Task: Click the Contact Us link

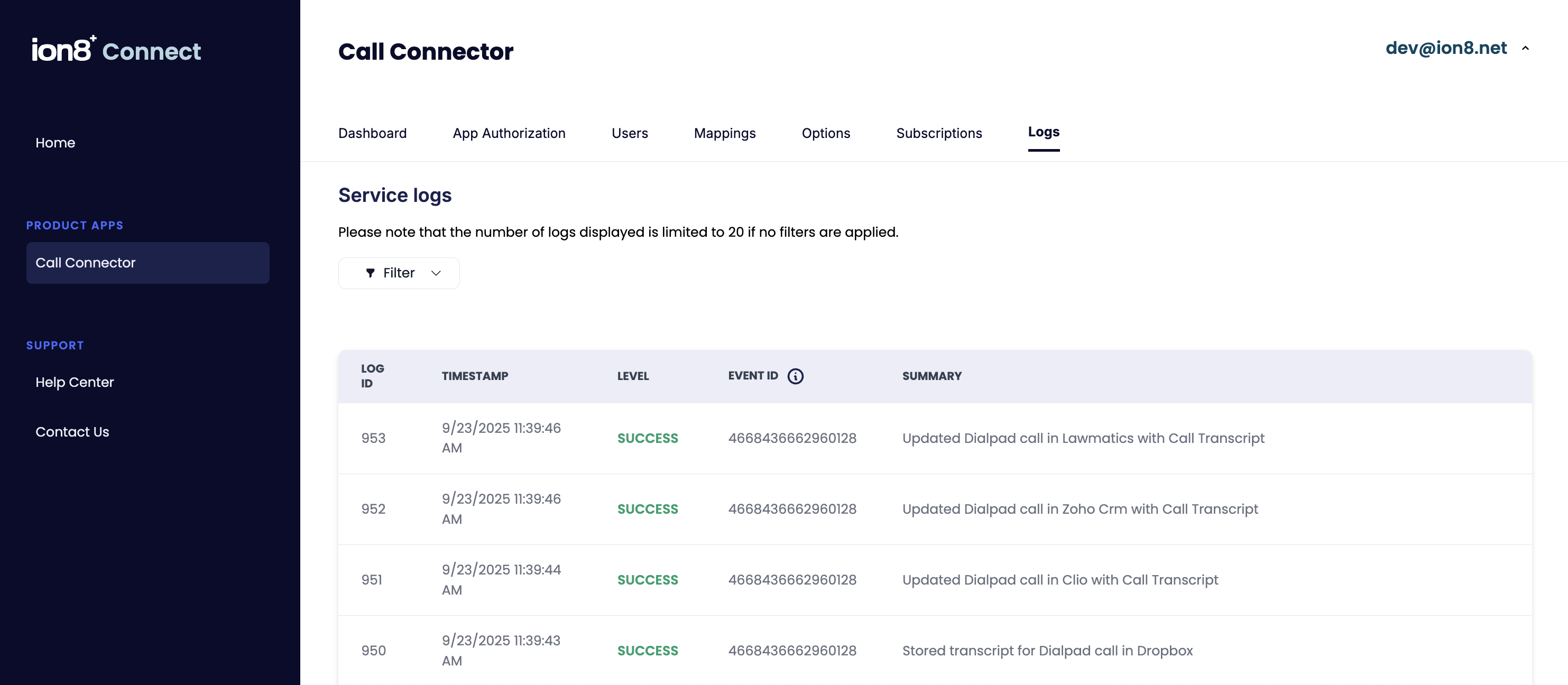Action: (x=72, y=432)
